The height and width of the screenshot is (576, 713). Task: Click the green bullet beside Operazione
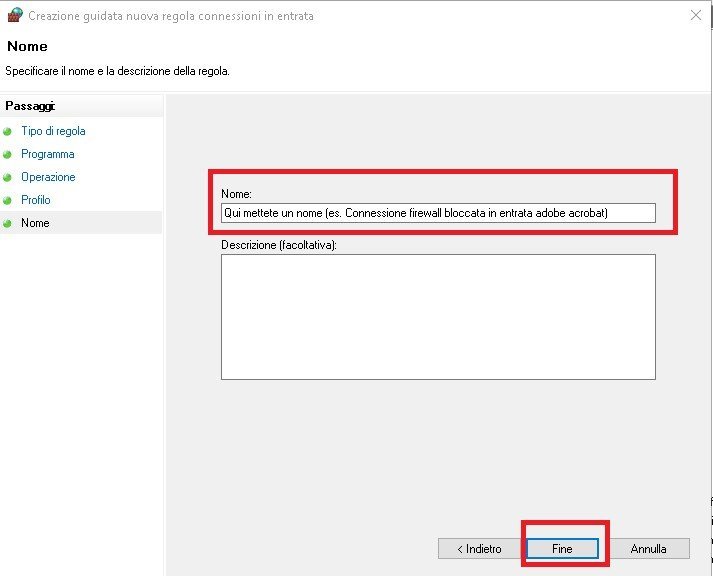[x=7, y=178]
